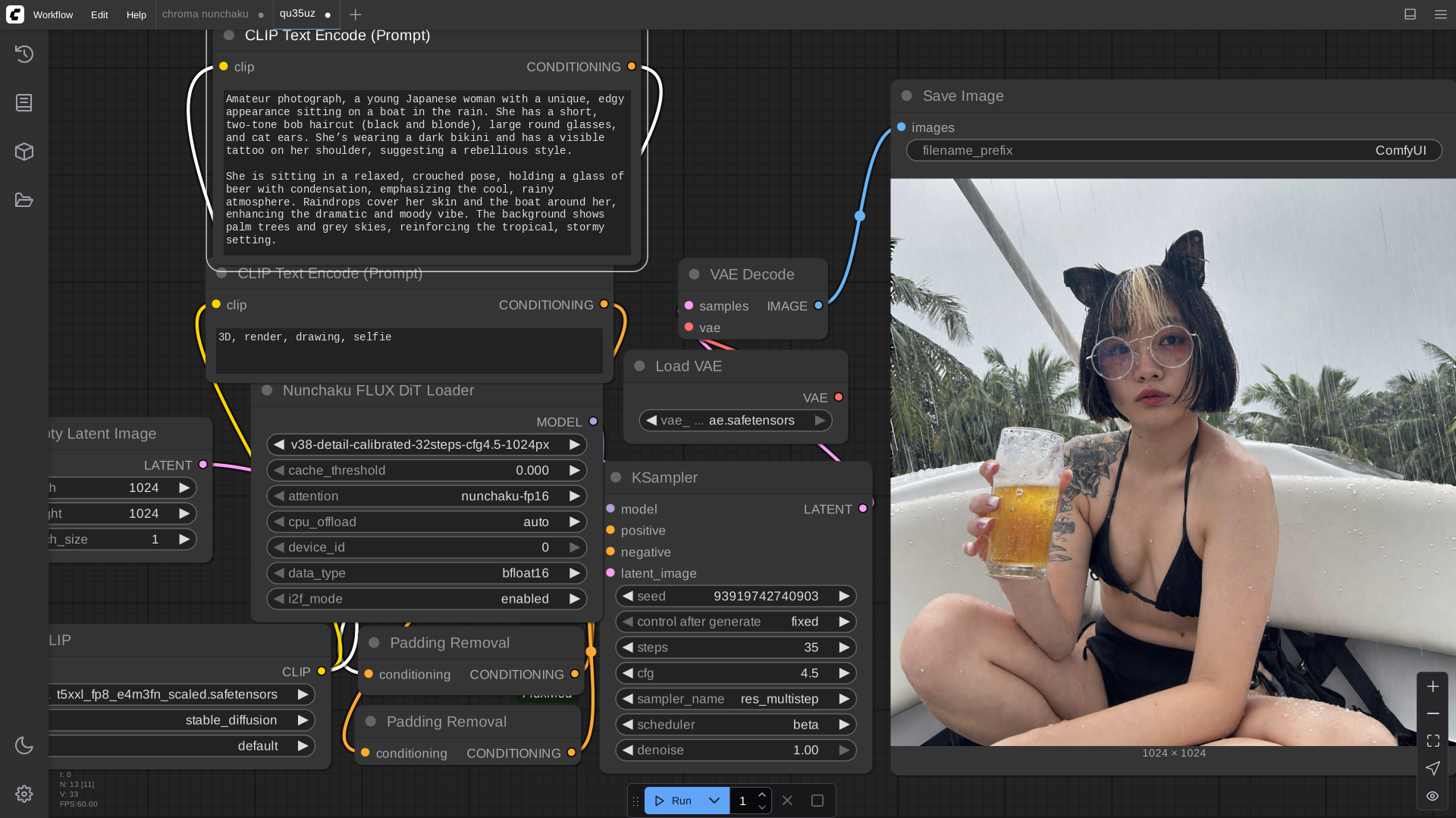
Task: Select the v38-detail-calibrated model selector
Action: coord(427,444)
